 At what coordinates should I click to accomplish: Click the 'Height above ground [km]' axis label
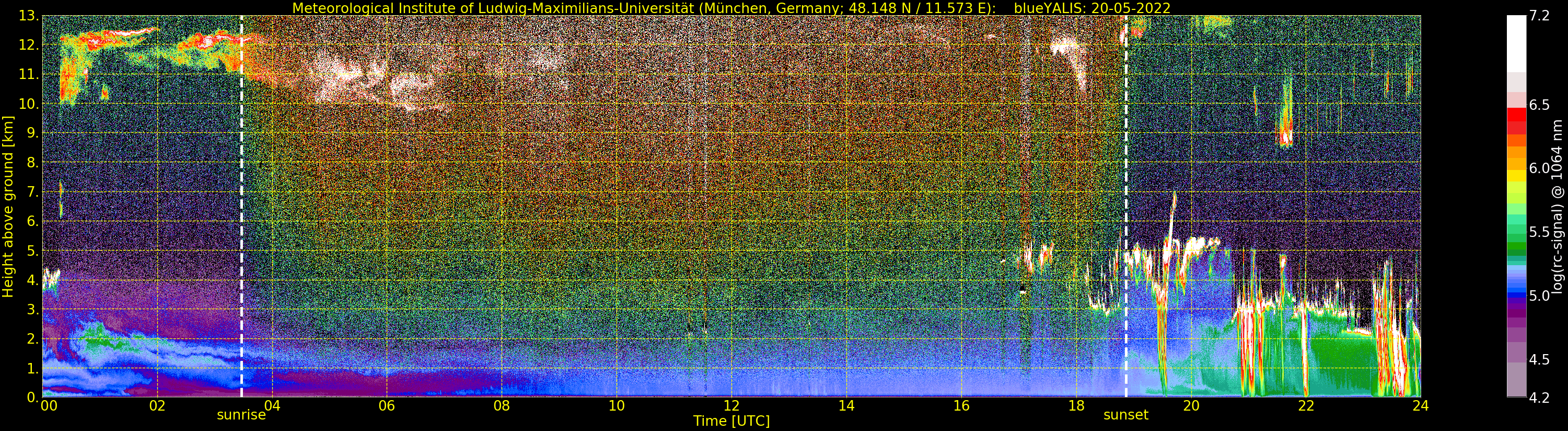point(8,206)
